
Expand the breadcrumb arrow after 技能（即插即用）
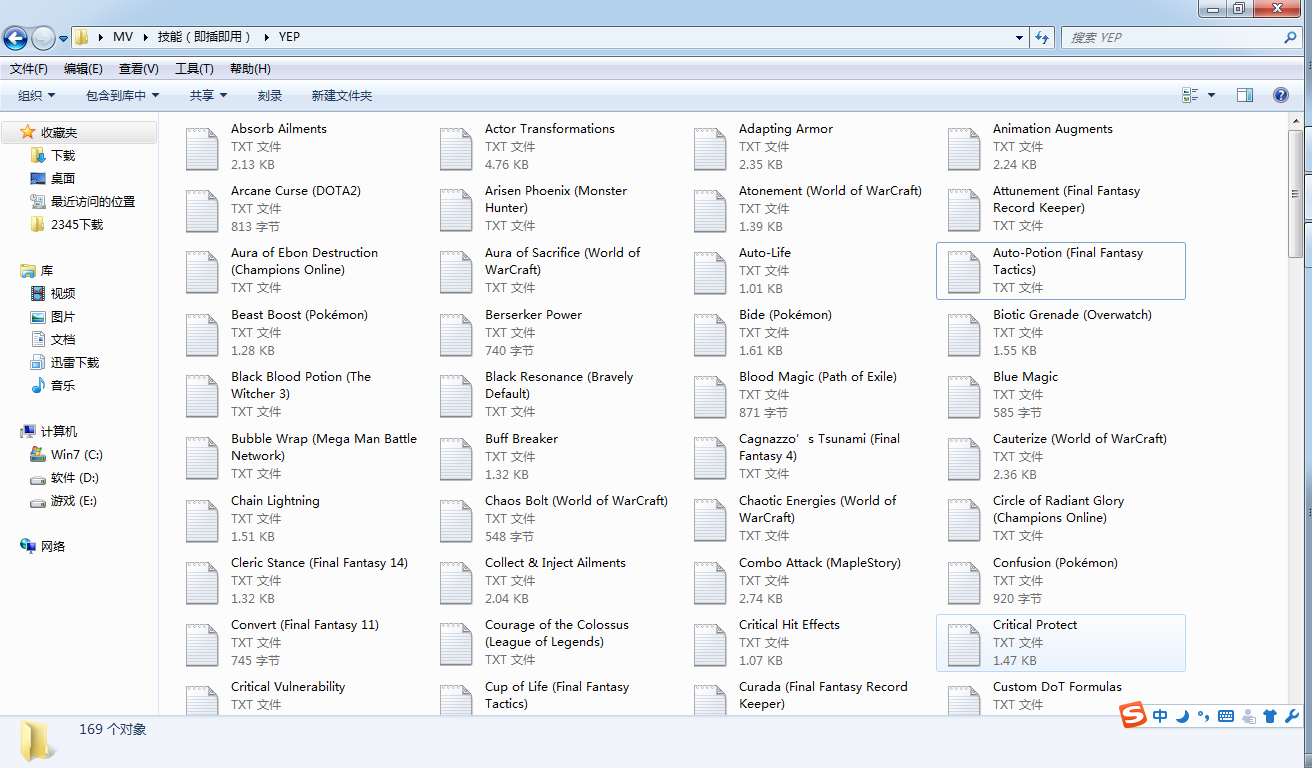tap(267, 37)
